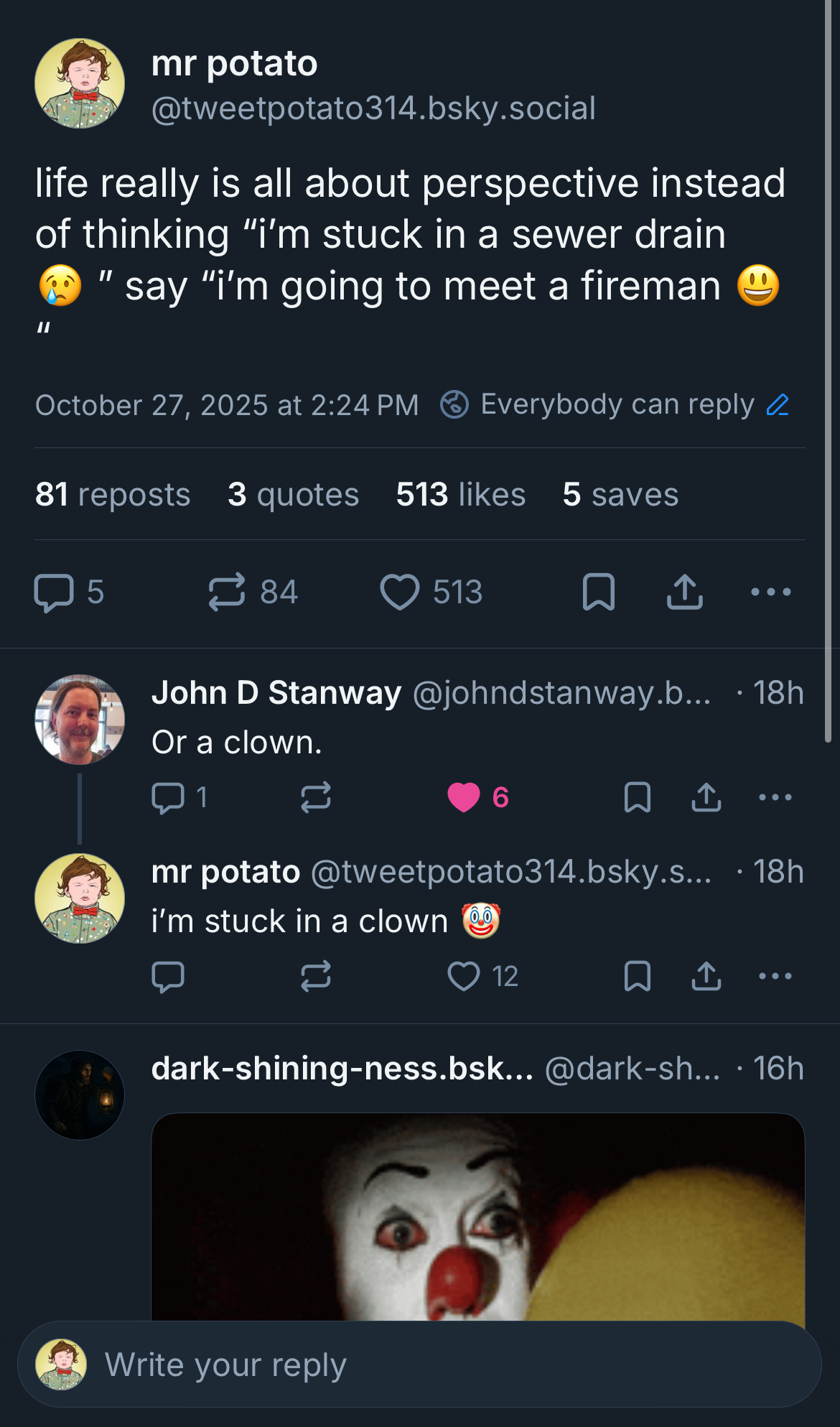Reply to mr potato's main post

(x=55, y=592)
